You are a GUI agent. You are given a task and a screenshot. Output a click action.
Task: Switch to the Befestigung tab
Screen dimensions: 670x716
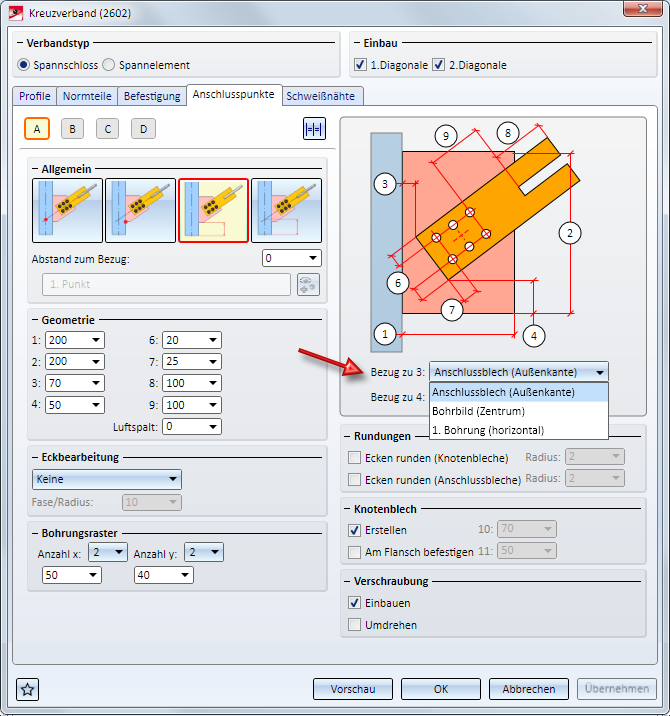[152, 96]
